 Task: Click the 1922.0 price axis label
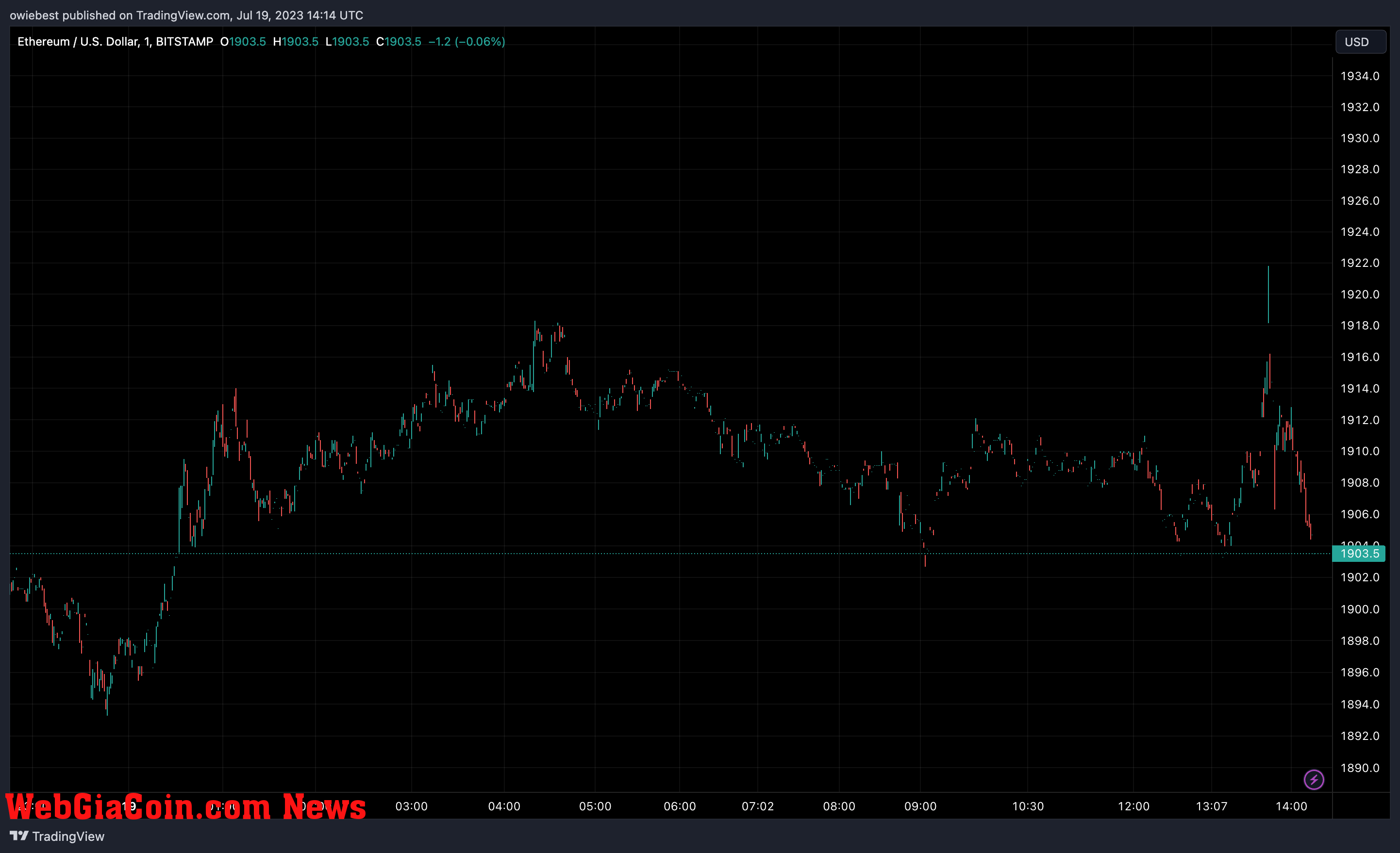tap(1360, 263)
